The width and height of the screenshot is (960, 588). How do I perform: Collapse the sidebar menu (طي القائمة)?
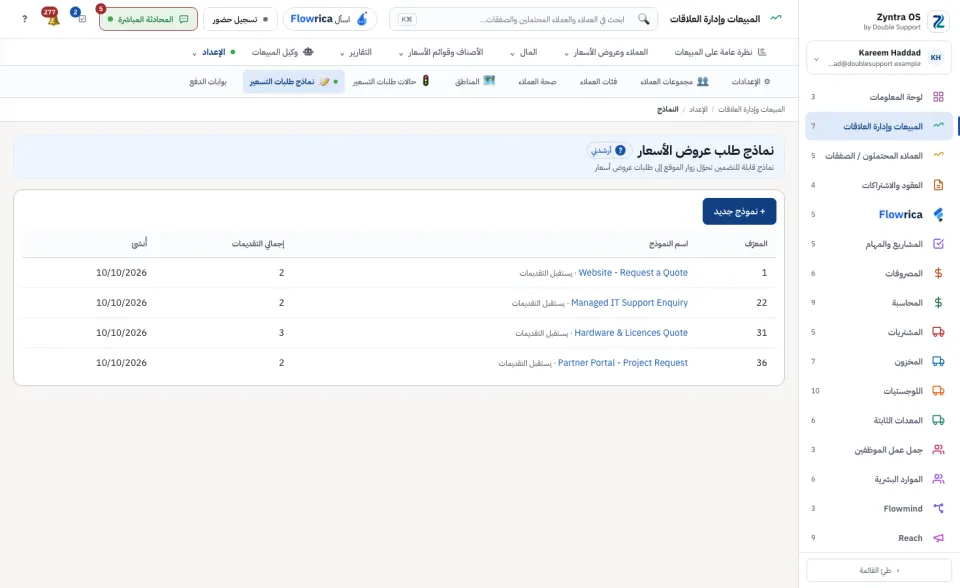click(879, 570)
